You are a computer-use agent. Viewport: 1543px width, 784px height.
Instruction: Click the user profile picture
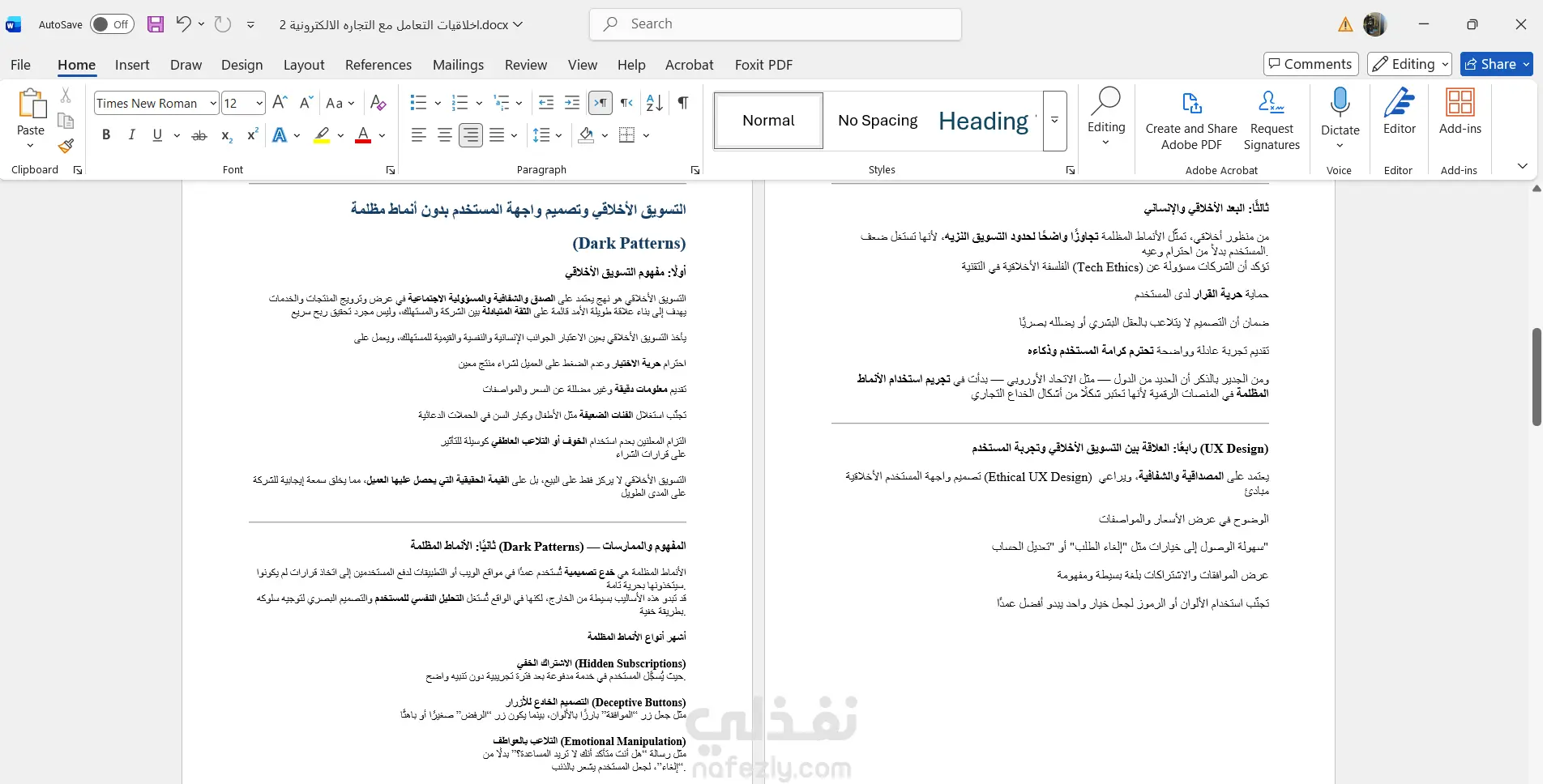tap(1375, 24)
